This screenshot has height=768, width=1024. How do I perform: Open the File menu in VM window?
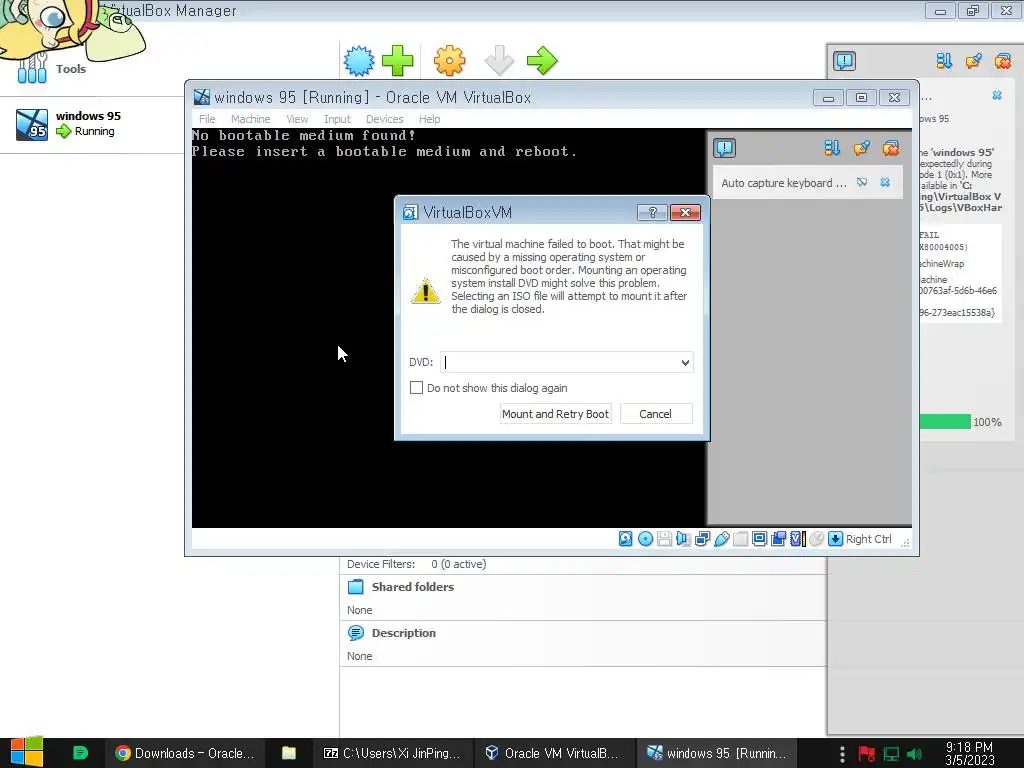(x=207, y=119)
